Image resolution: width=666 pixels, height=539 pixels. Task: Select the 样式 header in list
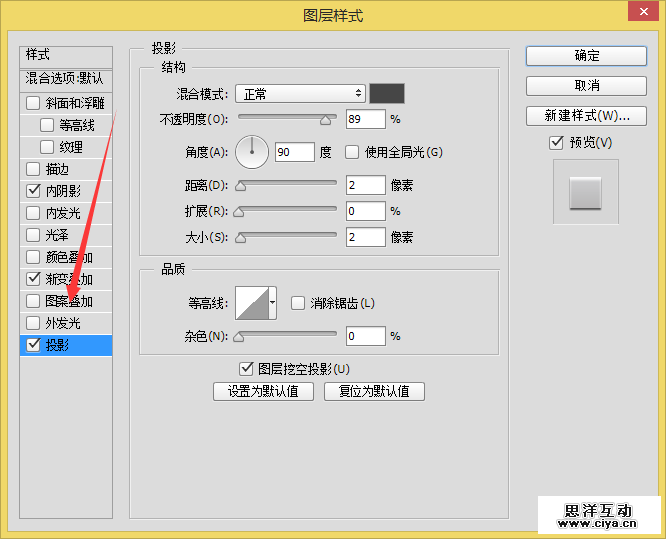coord(66,56)
